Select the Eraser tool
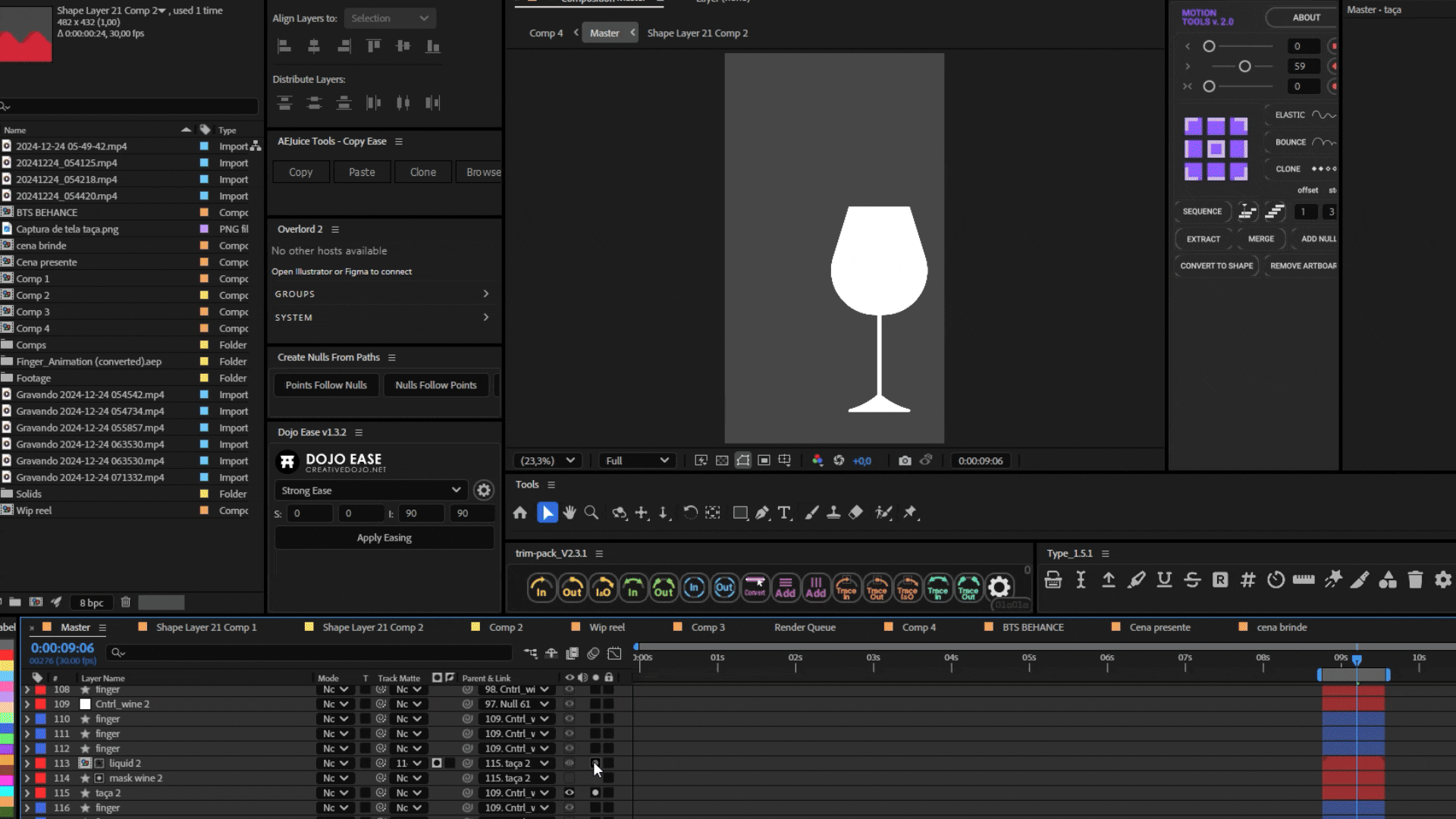Image resolution: width=1456 pixels, height=819 pixels. (x=855, y=513)
